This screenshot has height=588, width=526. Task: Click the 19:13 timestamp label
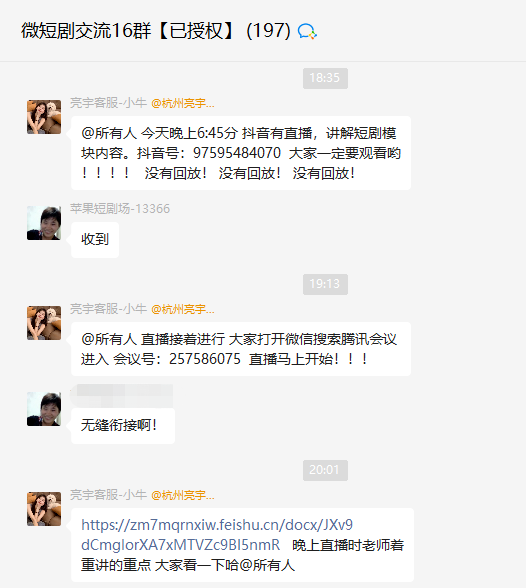[x=325, y=284]
